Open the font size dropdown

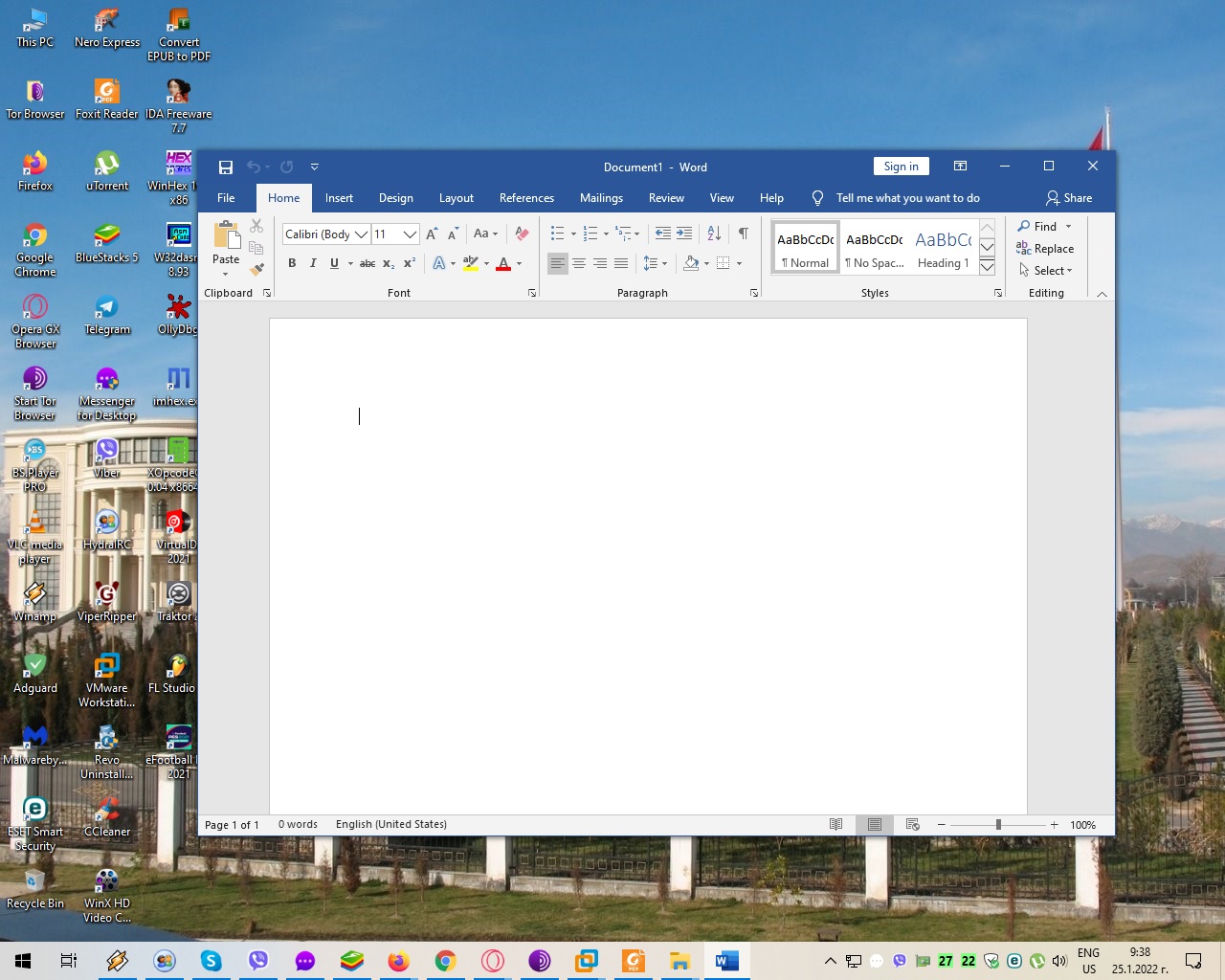[x=410, y=234]
